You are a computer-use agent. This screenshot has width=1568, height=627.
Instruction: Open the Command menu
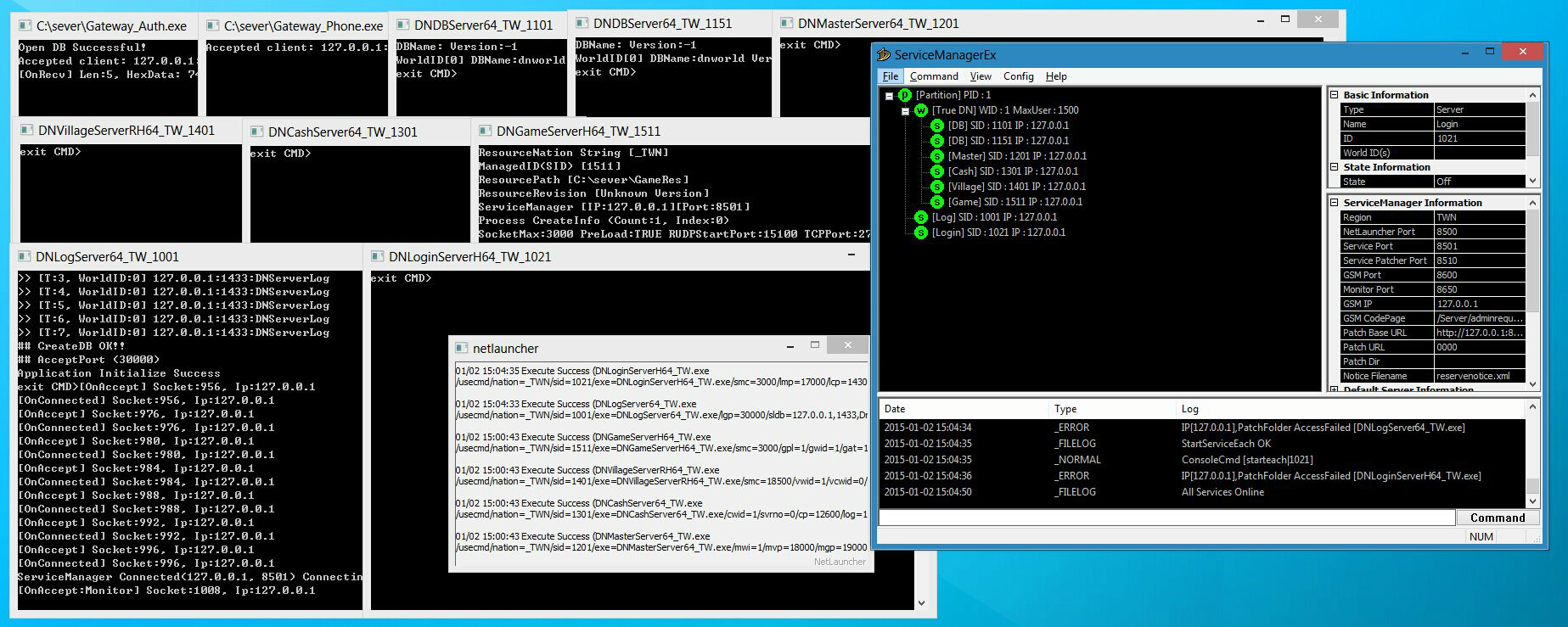coord(933,76)
